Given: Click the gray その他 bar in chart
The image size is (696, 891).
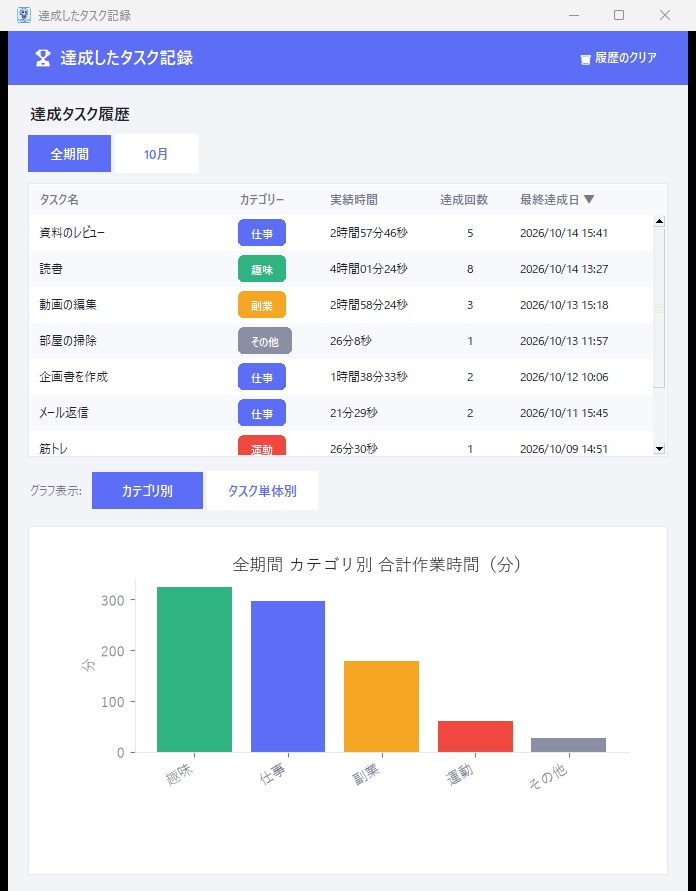Looking at the screenshot, I should (568, 745).
